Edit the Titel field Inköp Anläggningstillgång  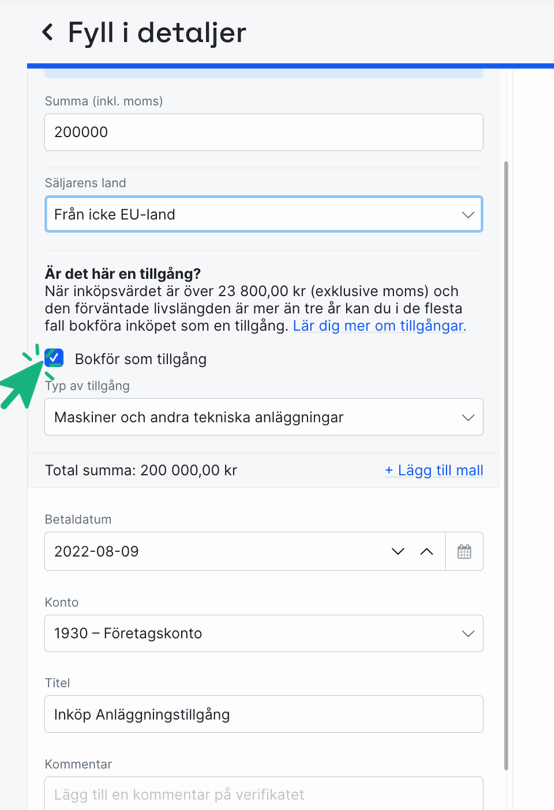(264, 714)
